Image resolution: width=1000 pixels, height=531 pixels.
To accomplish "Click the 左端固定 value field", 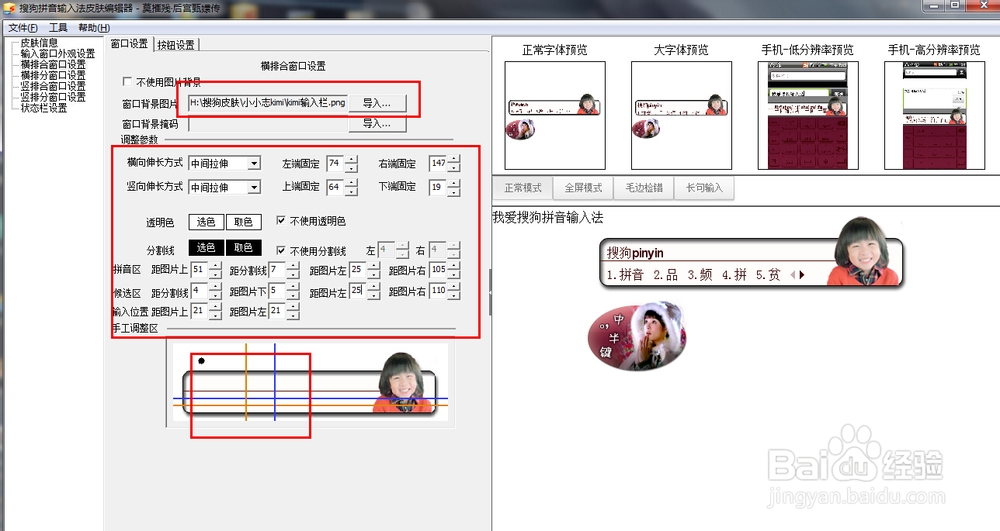I will [x=335, y=164].
